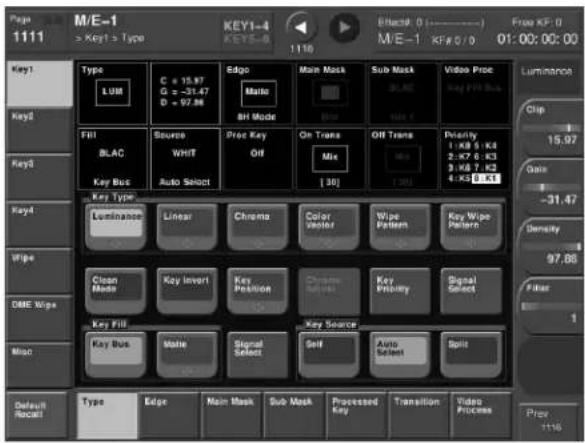Switch to the Type tab
Screen dimensions: 585x443
tap(107, 415)
